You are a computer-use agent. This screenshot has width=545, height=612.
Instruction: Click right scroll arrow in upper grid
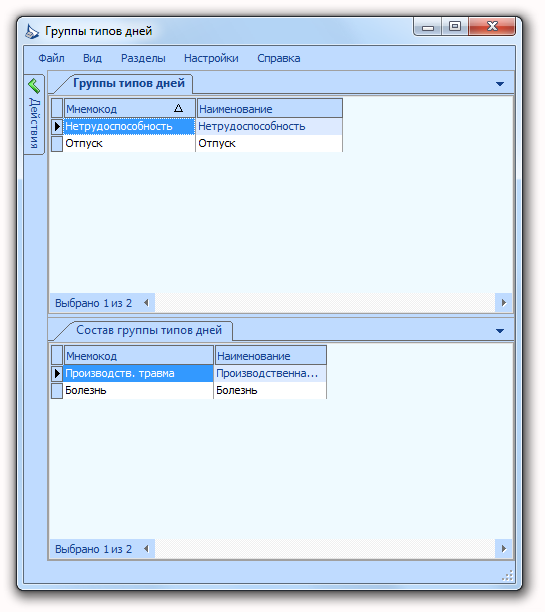(504, 302)
